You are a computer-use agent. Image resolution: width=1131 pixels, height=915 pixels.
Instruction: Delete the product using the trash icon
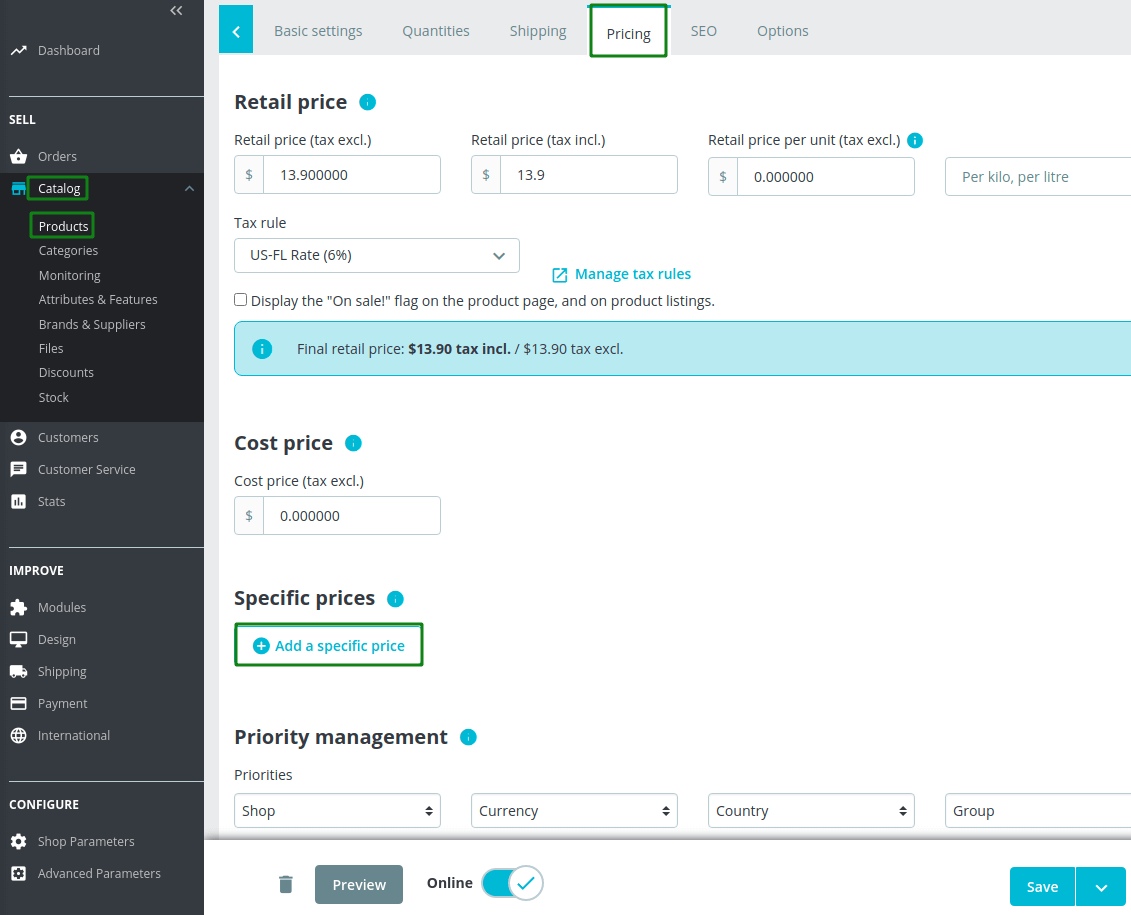point(286,884)
